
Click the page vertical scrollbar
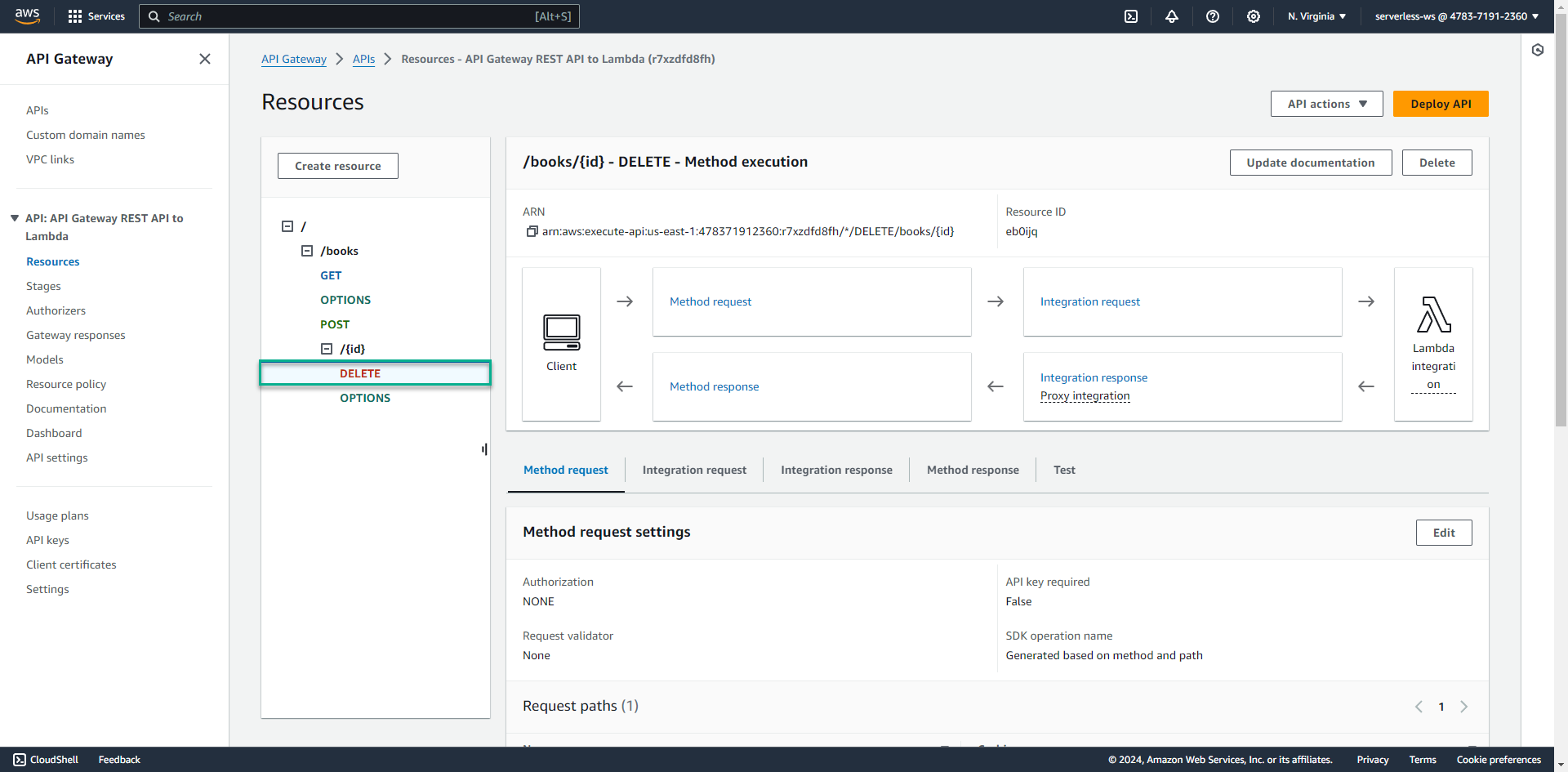[x=1561, y=221]
